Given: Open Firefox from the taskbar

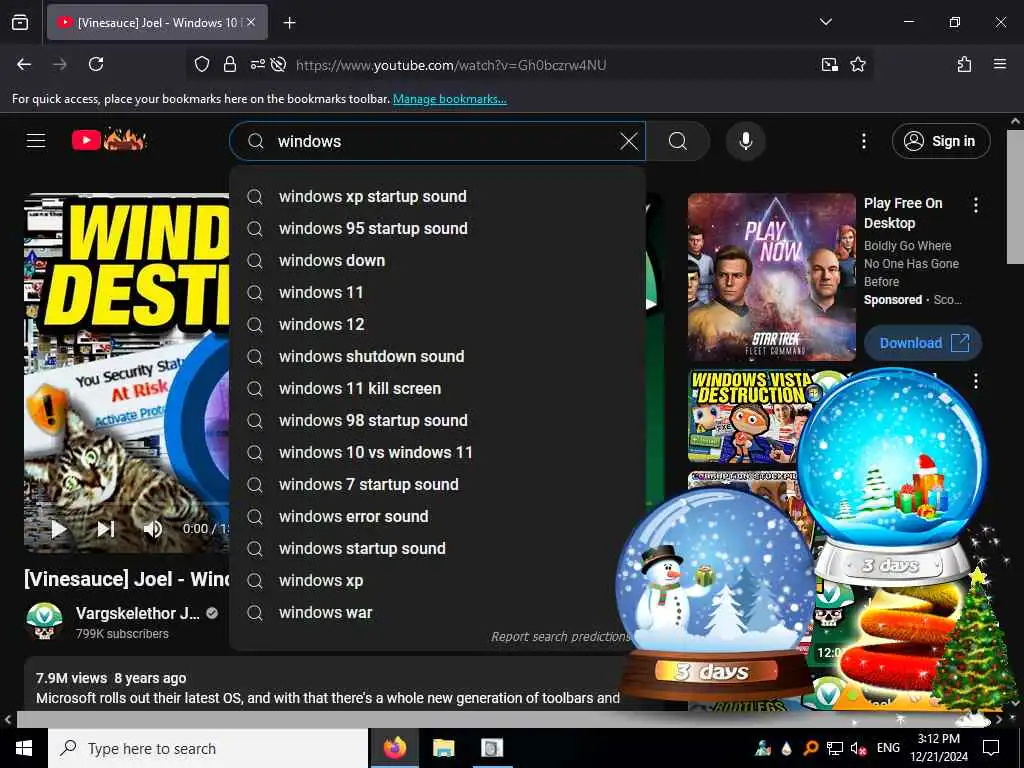Looking at the screenshot, I should [394, 748].
